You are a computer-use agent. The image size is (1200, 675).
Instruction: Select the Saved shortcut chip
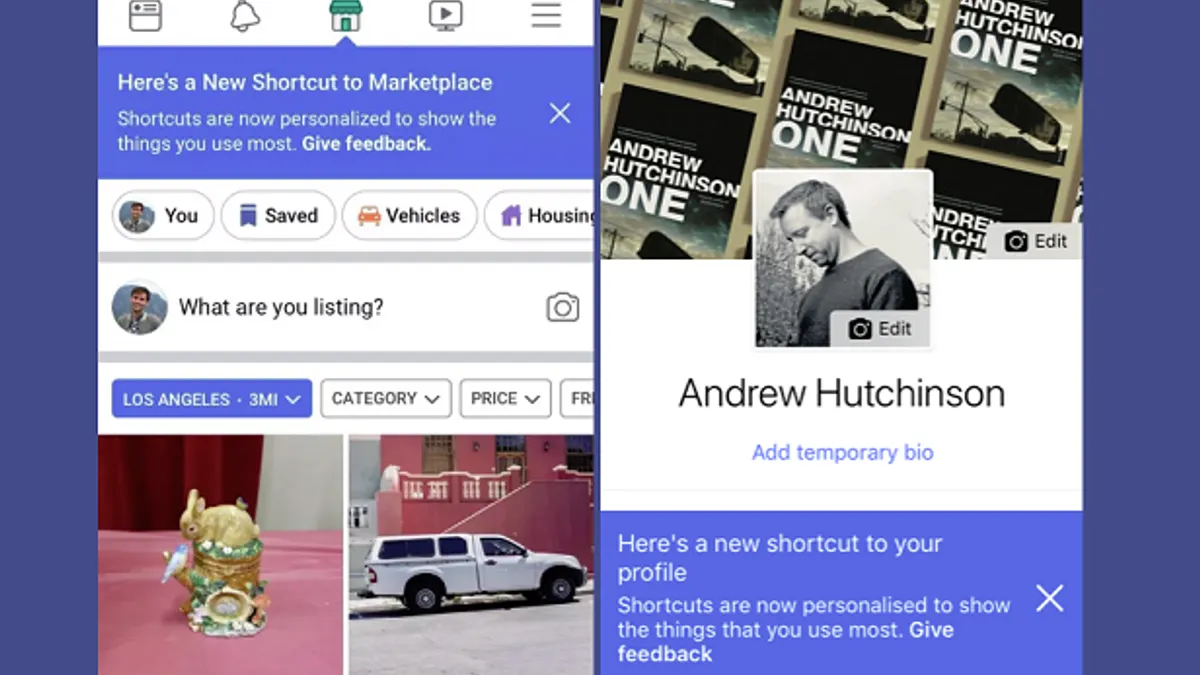tap(278, 215)
